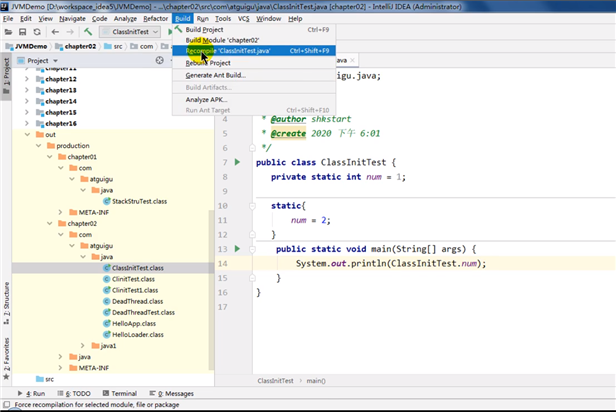Screen dimensions: 616x412
Task: Open the 4: Run tool window
Action: point(31,393)
